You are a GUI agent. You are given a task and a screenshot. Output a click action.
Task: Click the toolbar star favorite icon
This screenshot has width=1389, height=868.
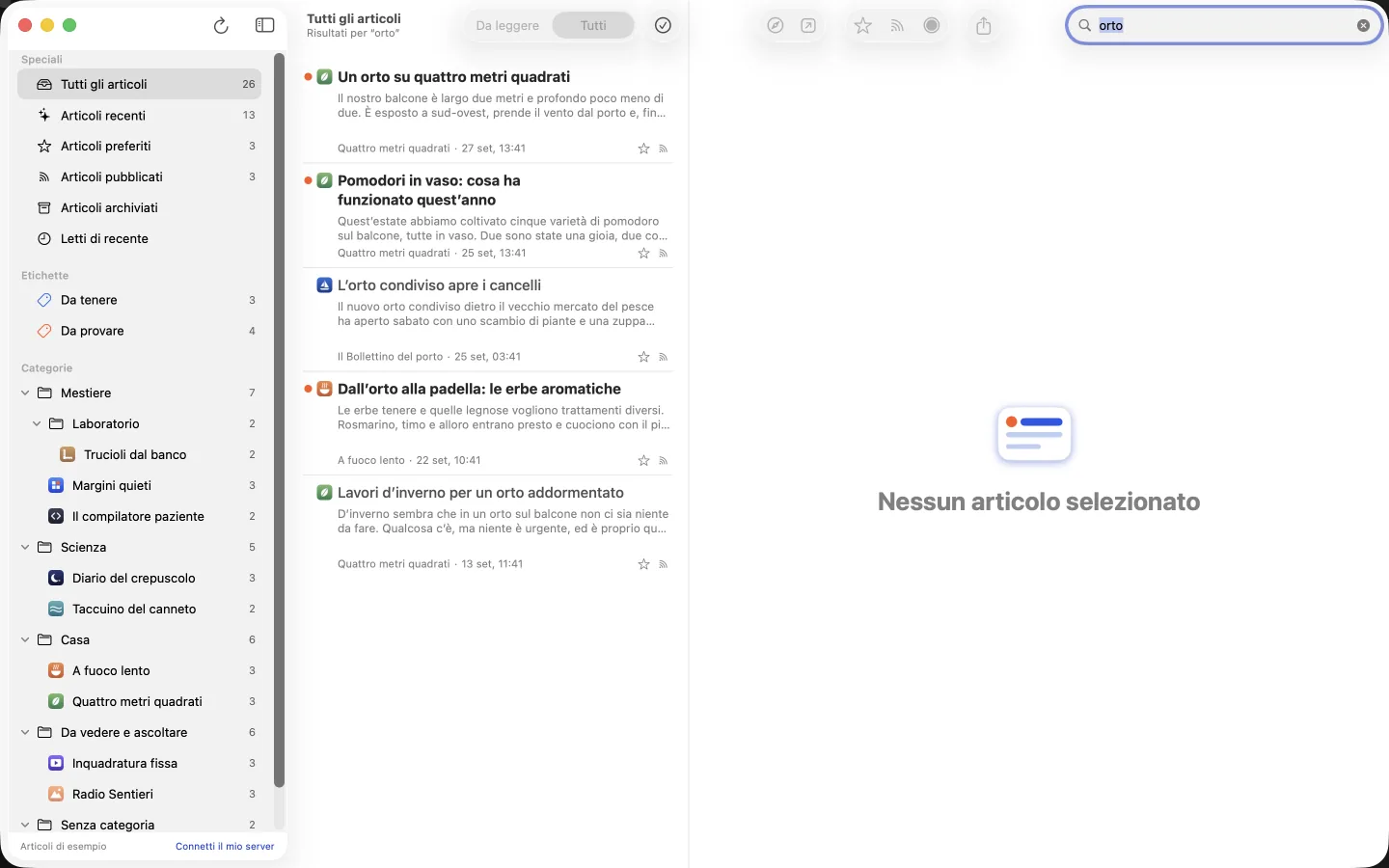click(x=863, y=26)
